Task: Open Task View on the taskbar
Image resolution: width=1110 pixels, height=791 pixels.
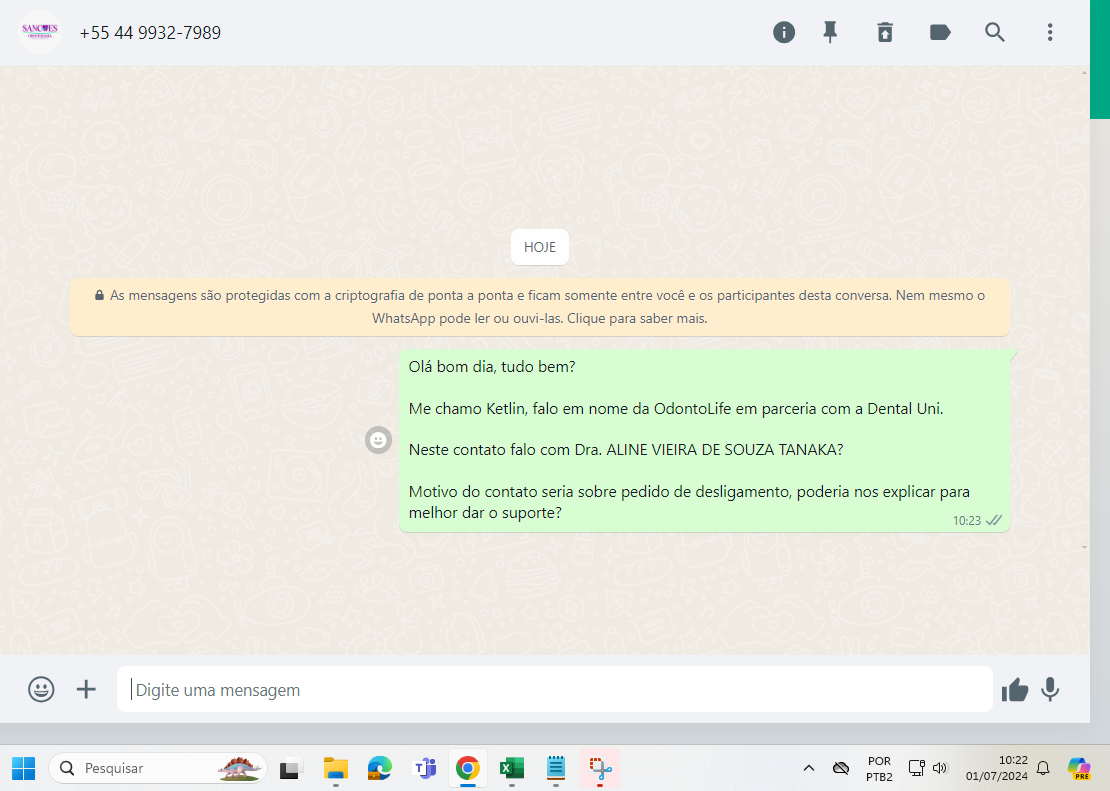Action: tap(290, 768)
